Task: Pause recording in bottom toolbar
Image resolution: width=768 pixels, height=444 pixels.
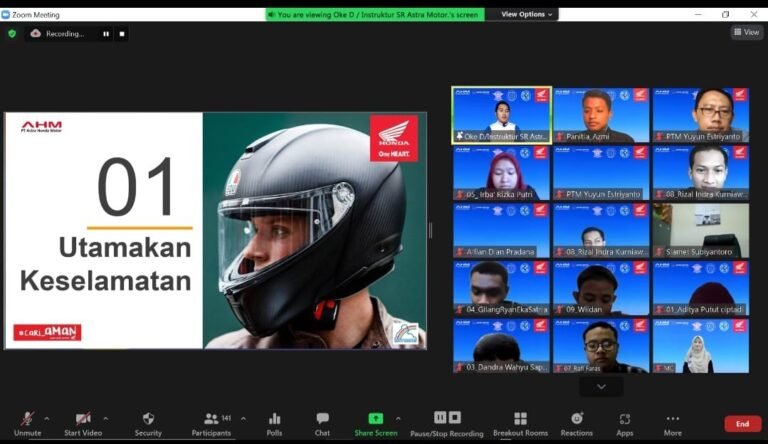Action: tap(440, 418)
